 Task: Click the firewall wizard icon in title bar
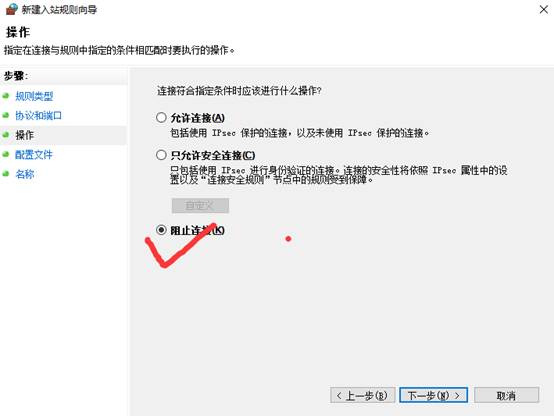(11, 9)
